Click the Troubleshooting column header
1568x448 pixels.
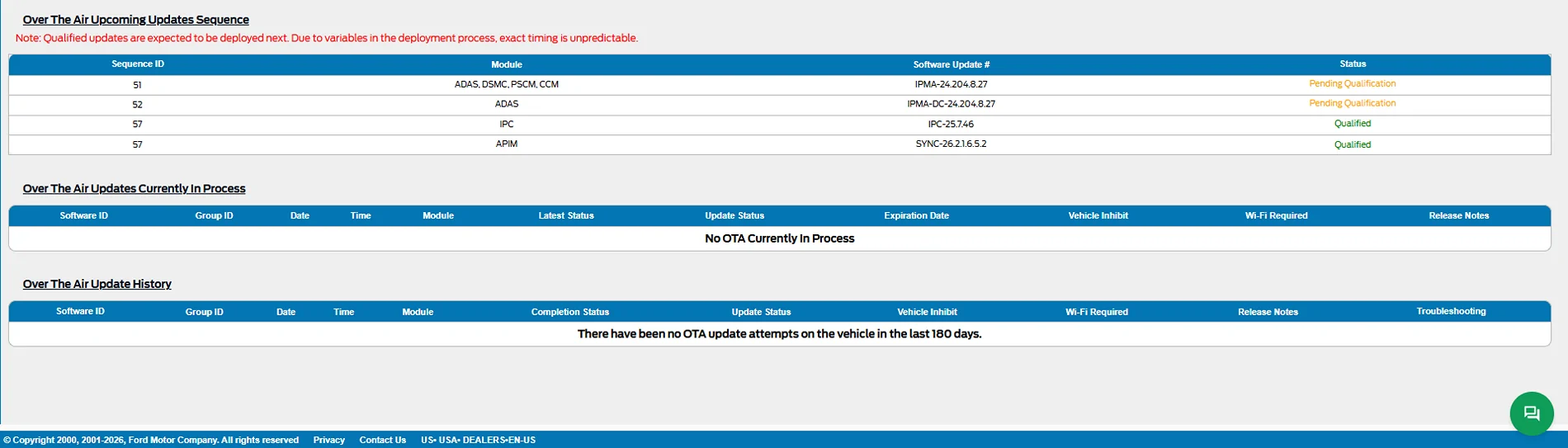point(1451,311)
